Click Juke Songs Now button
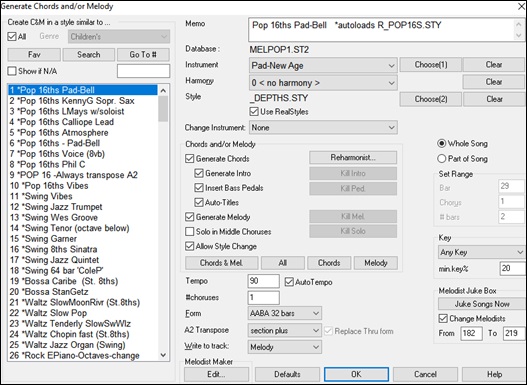This screenshot has height=385, width=527. coord(482,304)
